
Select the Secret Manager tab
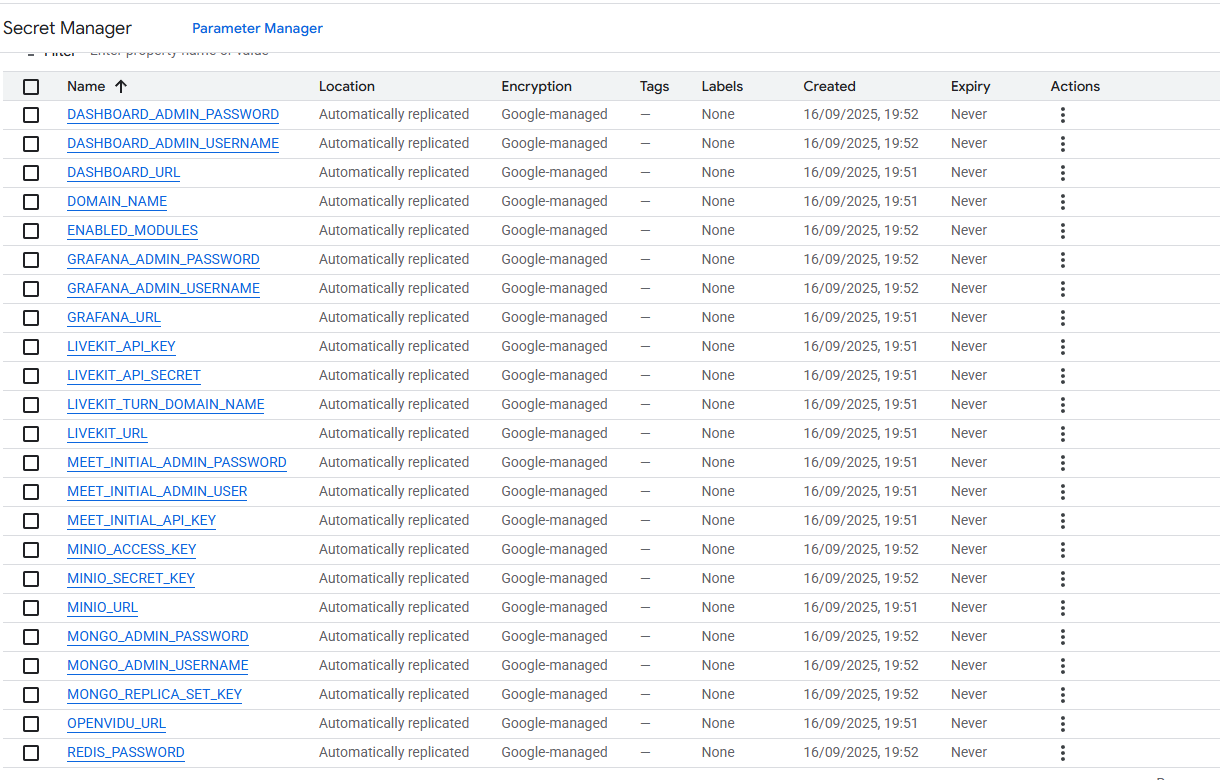click(x=67, y=29)
